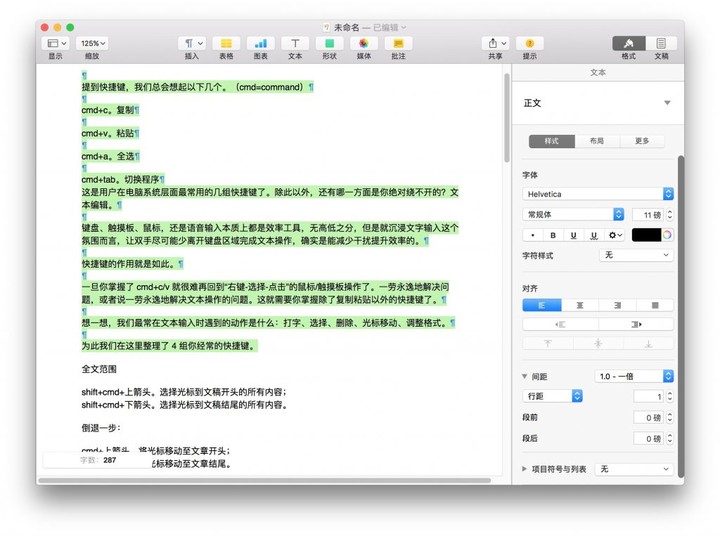Open the black text color swatch

click(x=647, y=235)
